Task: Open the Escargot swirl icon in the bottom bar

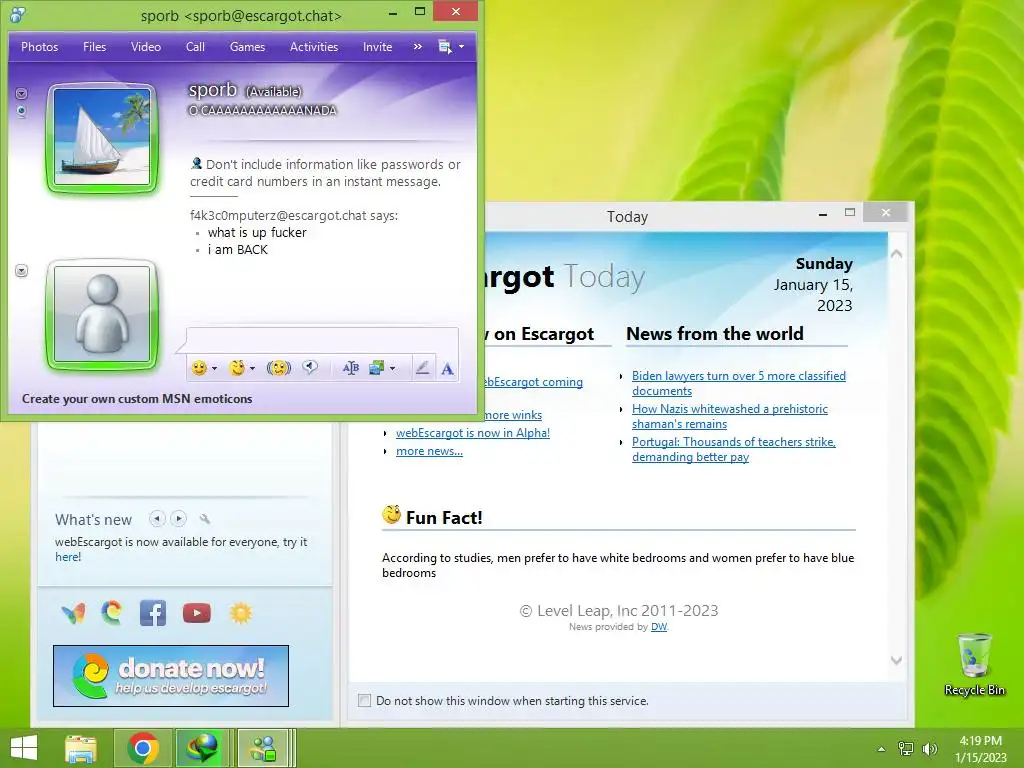Action: 112,613
